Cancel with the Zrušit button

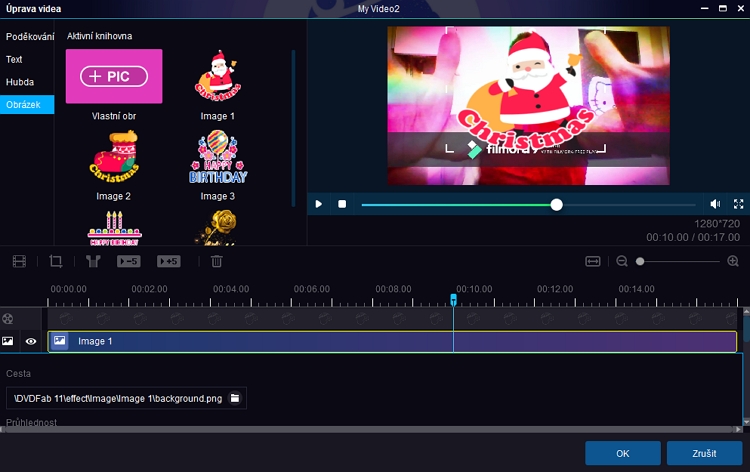[x=705, y=453]
